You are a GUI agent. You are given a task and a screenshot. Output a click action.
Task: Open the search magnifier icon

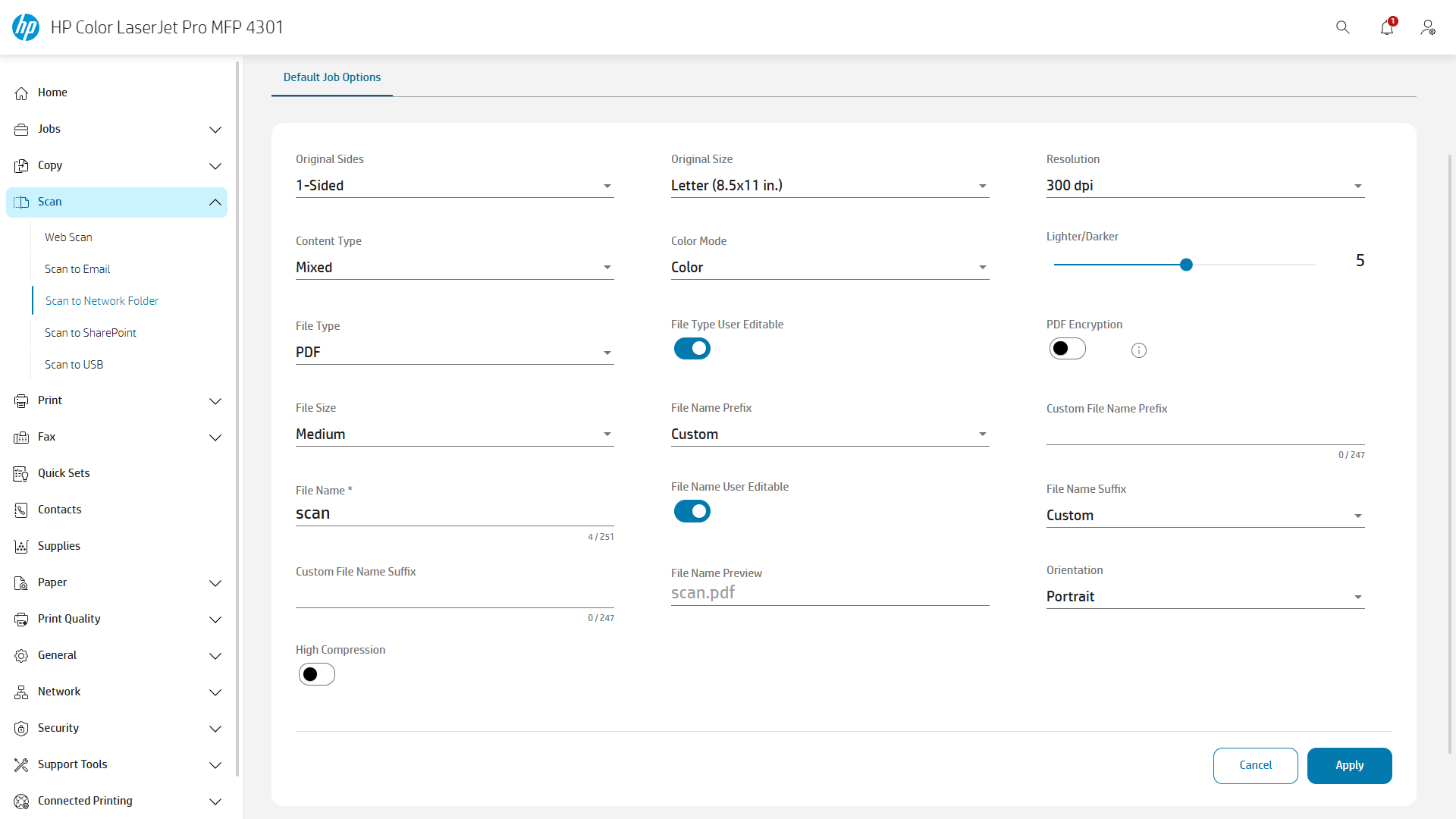coord(1343,27)
